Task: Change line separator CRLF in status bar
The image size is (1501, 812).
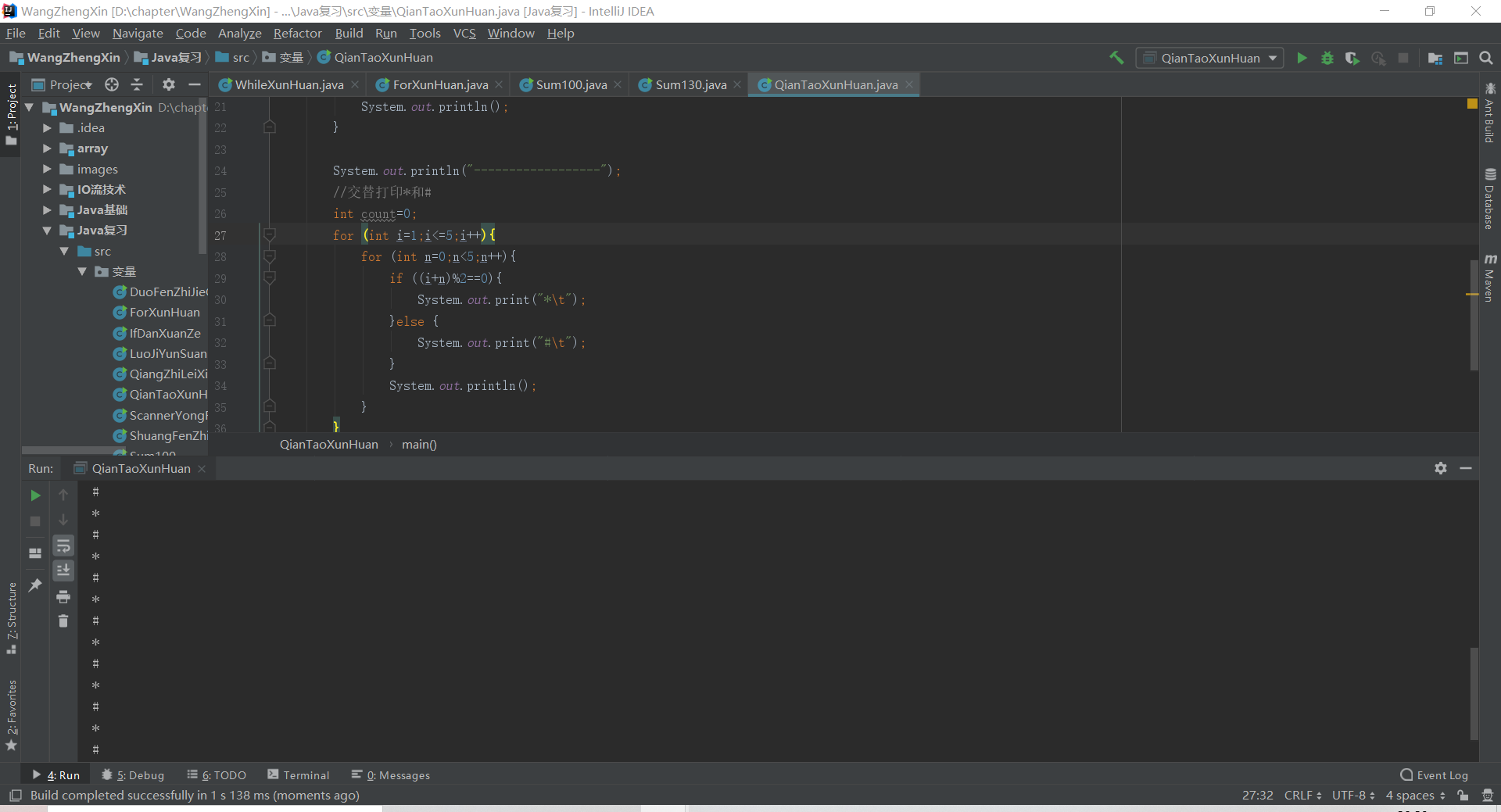Action: click(x=1302, y=796)
